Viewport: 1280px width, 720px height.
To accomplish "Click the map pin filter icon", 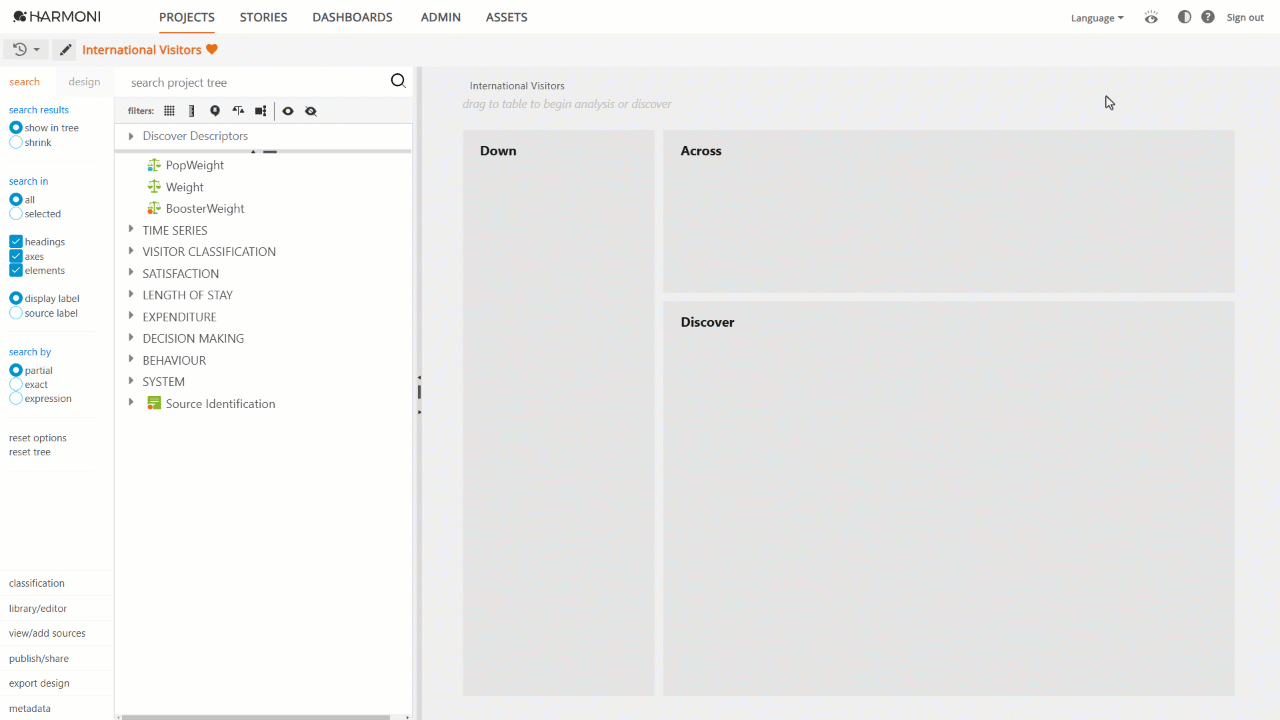I will [x=215, y=111].
